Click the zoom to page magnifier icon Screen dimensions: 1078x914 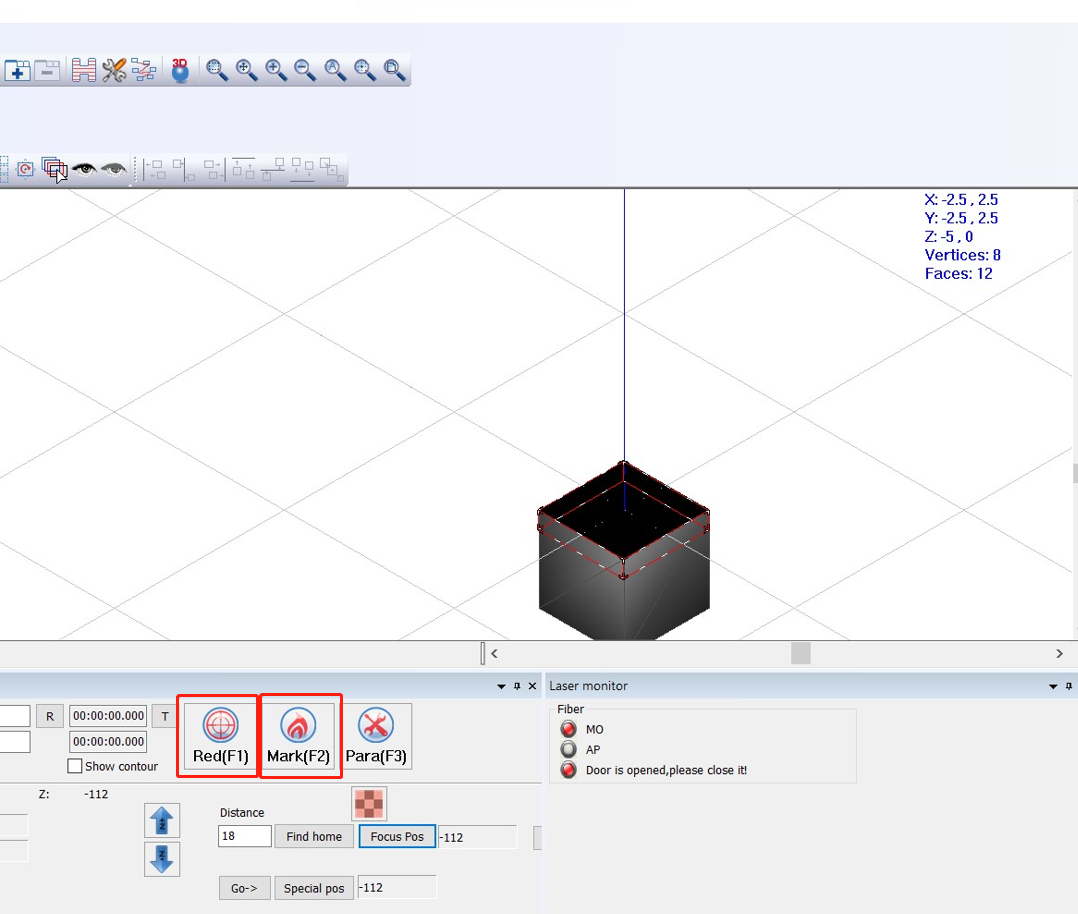coord(395,70)
